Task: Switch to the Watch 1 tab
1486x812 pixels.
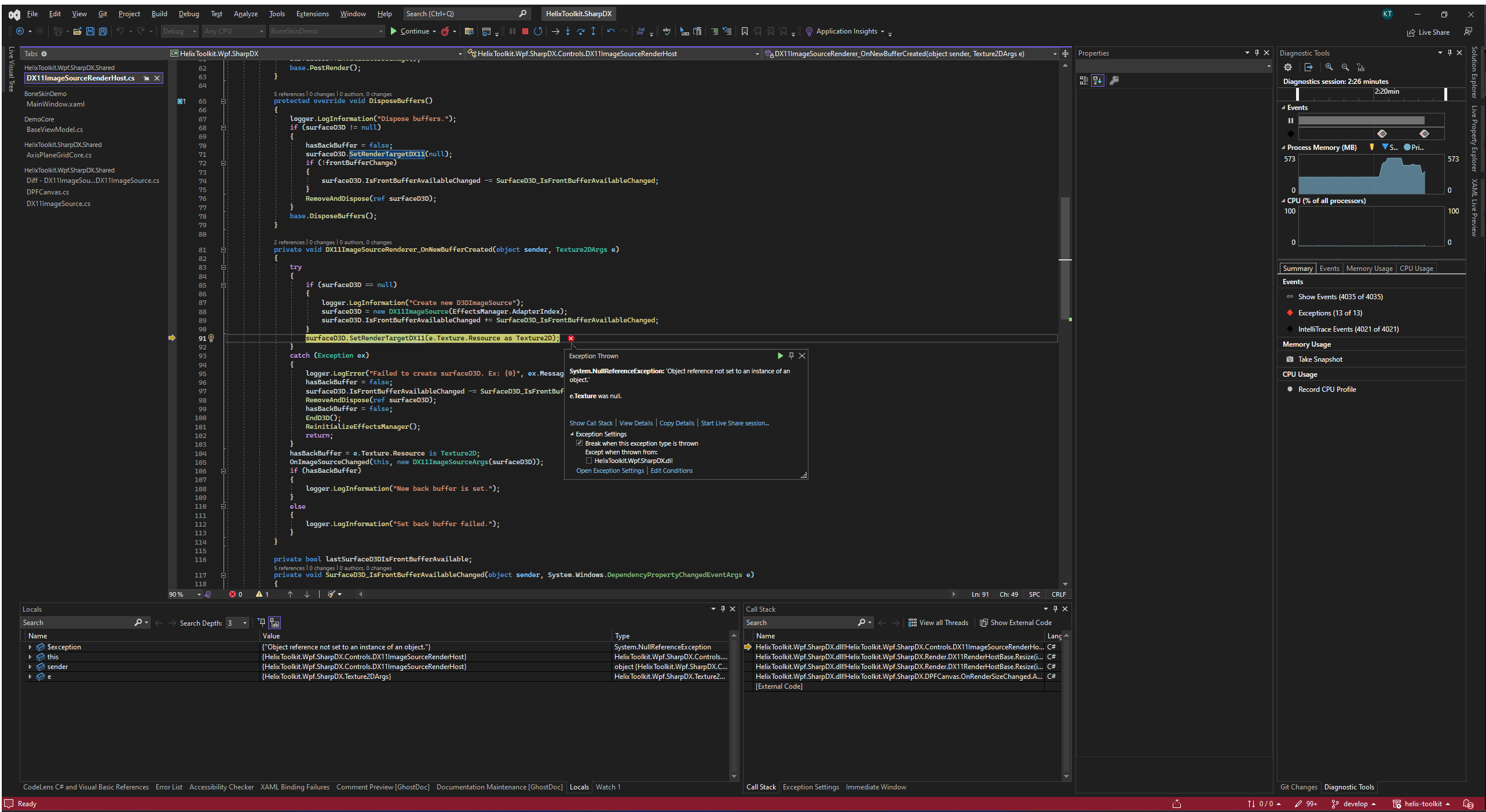Action: pos(607,787)
